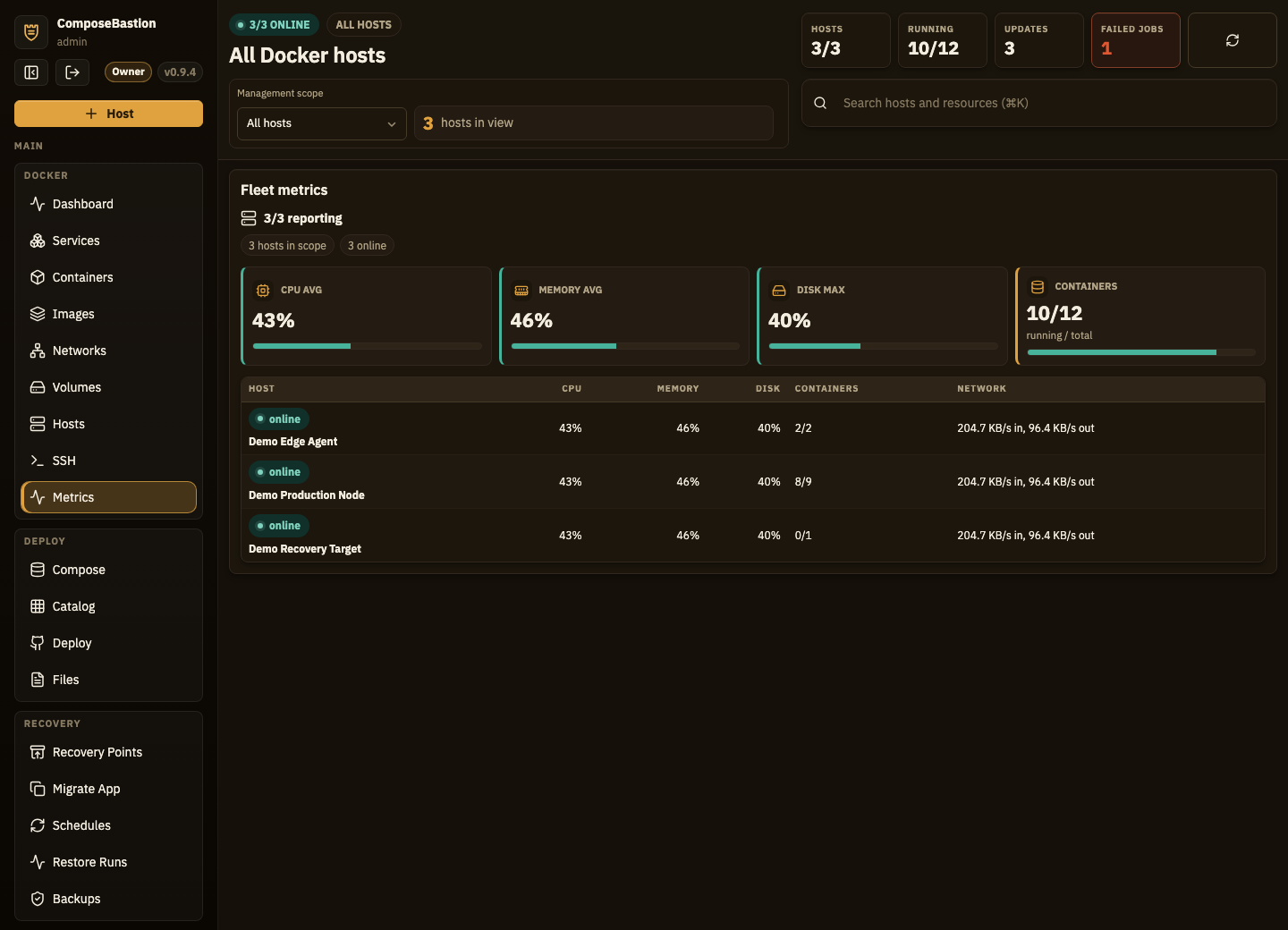Click the Recovery Points archive icon
Image resolution: width=1288 pixels, height=930 pixels.
[38, 752]
